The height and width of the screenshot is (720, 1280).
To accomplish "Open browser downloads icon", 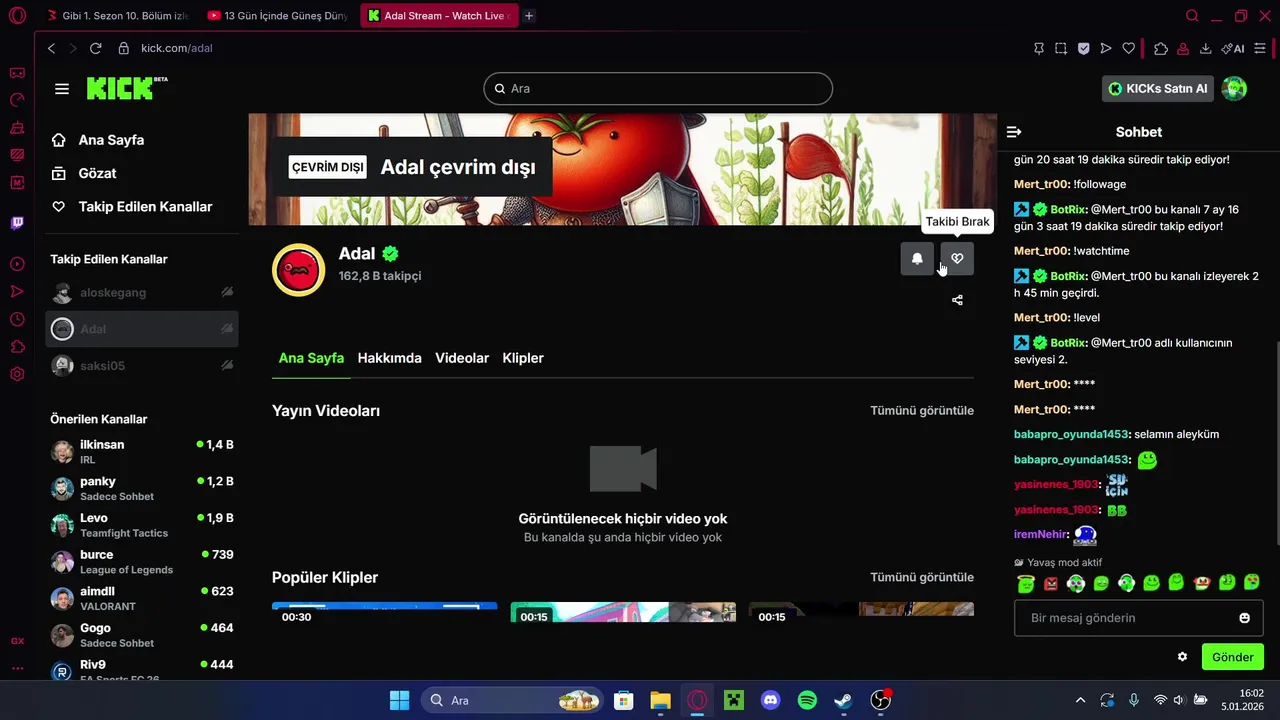I will pos(1205,48).
